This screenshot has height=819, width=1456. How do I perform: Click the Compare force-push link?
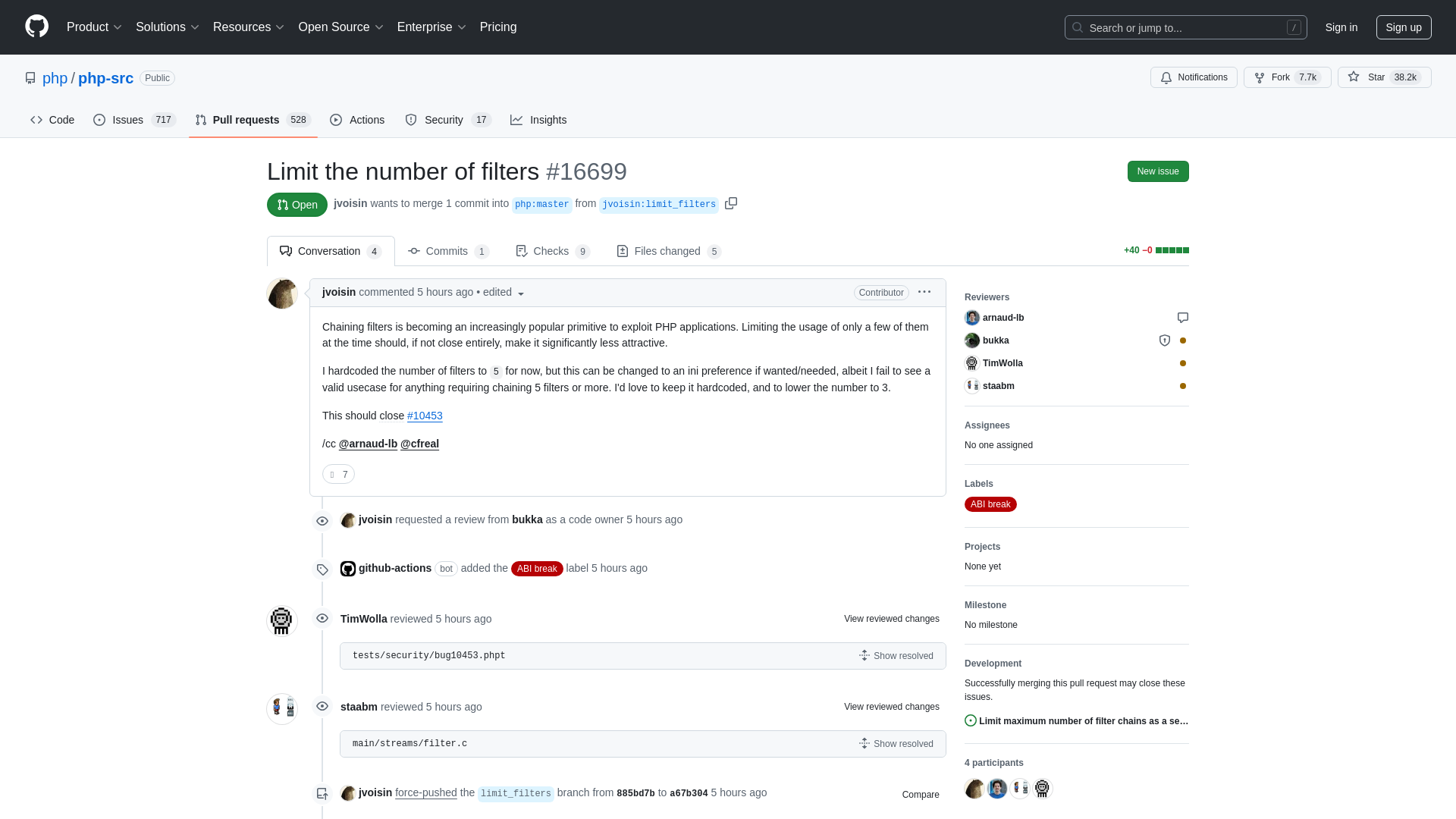coord(921,795)
